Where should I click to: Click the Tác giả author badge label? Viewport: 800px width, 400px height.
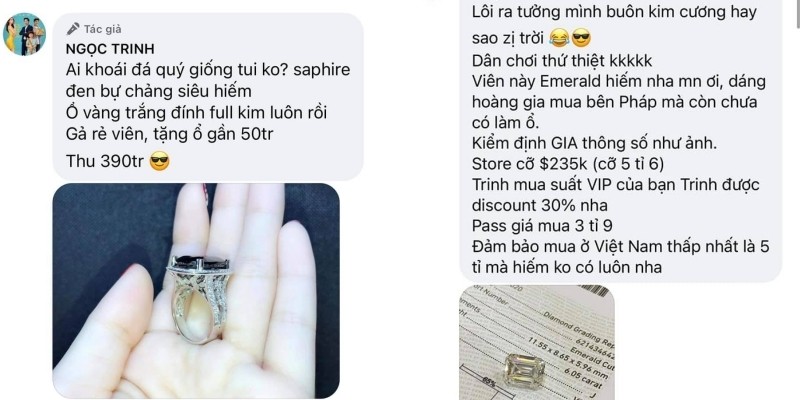103,29
